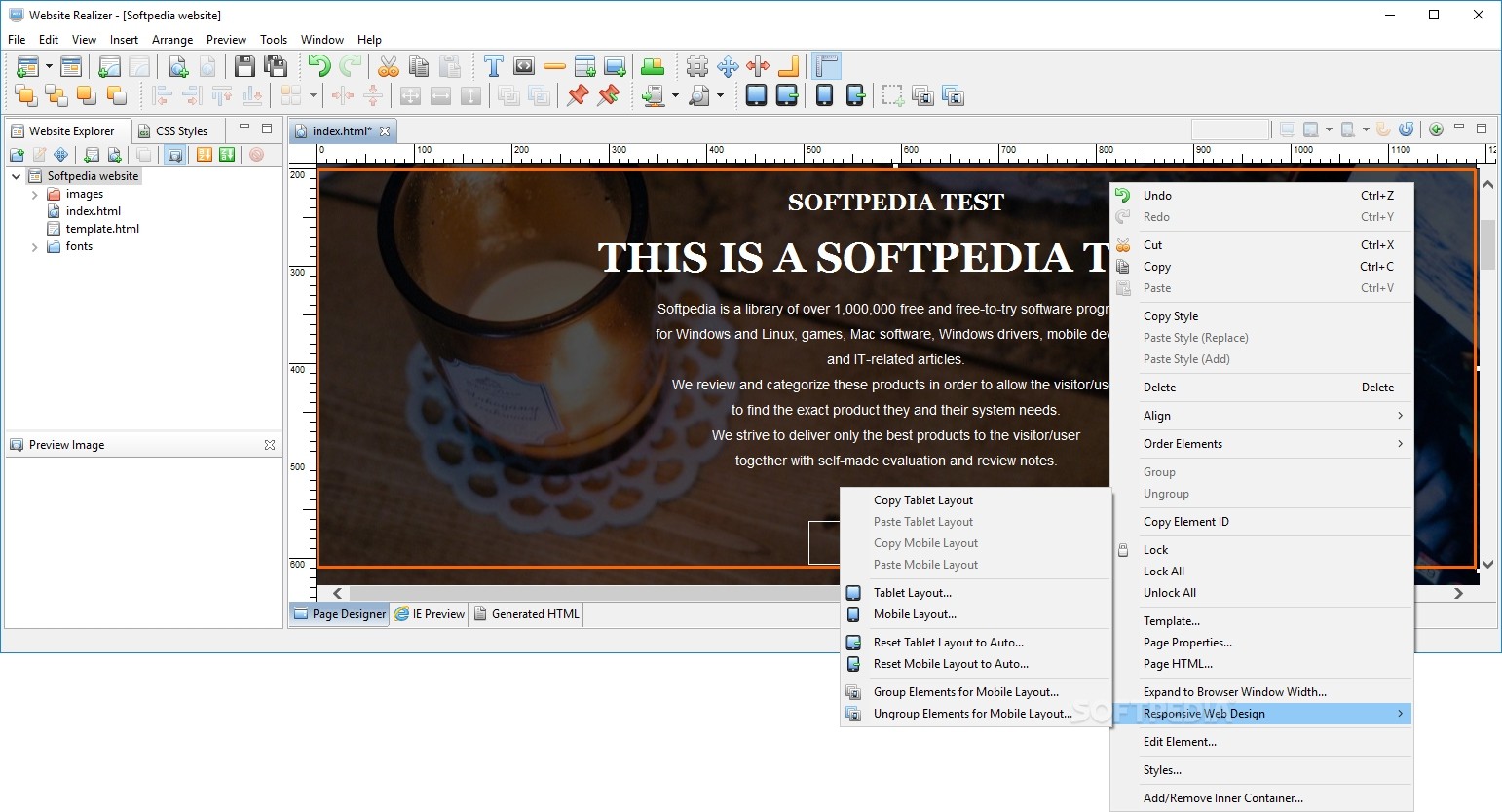Screen dimensions: 1502x812
Task: Close the Preview Image panel
Action: pos(270,445)
